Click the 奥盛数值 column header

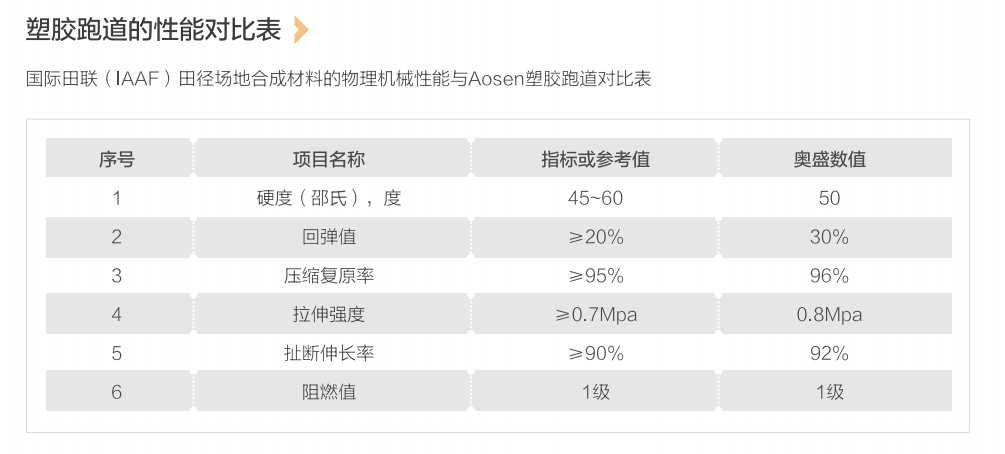tap(829, 158)
